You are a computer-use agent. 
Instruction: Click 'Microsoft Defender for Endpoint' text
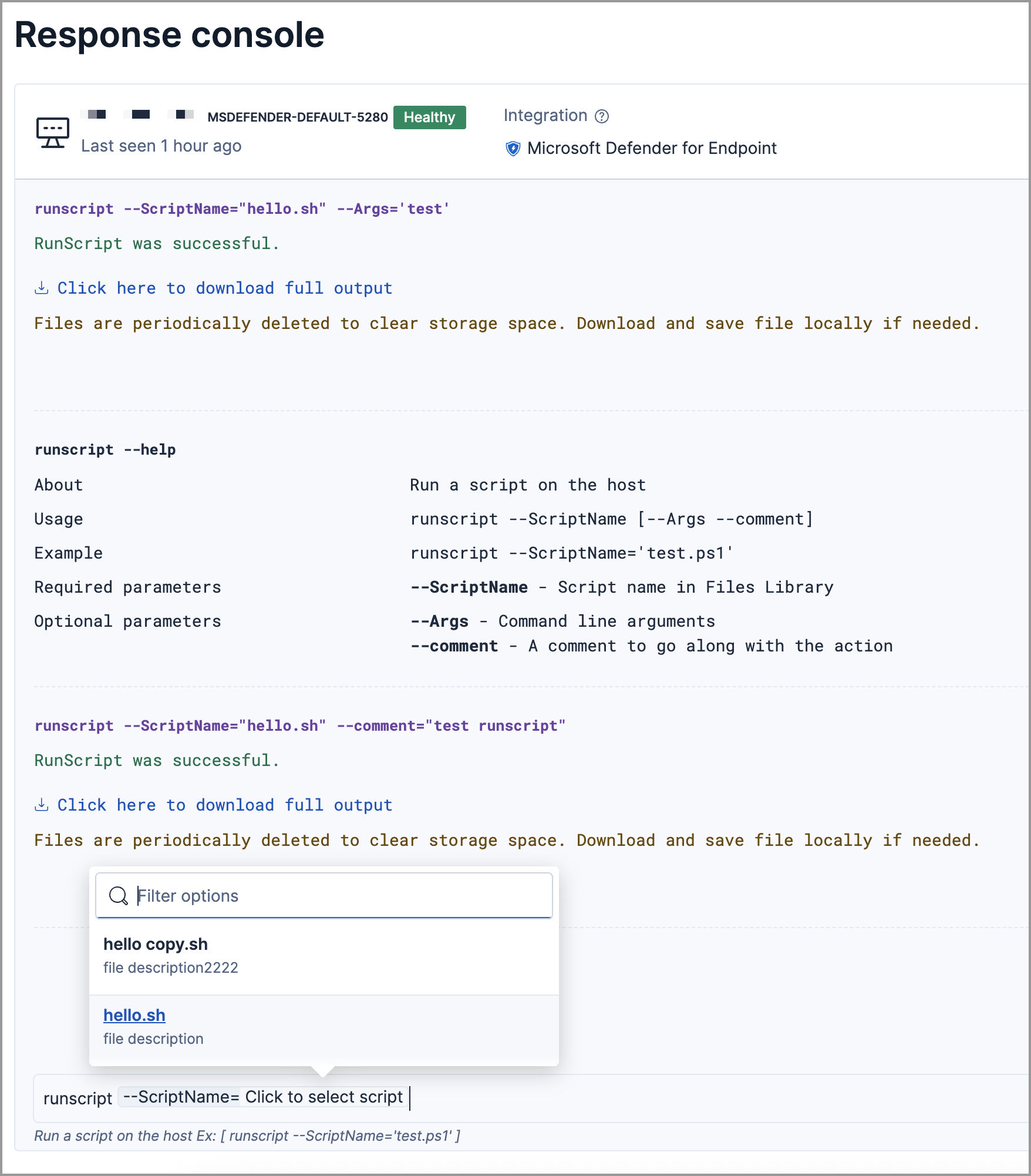(x=652, y=149)
